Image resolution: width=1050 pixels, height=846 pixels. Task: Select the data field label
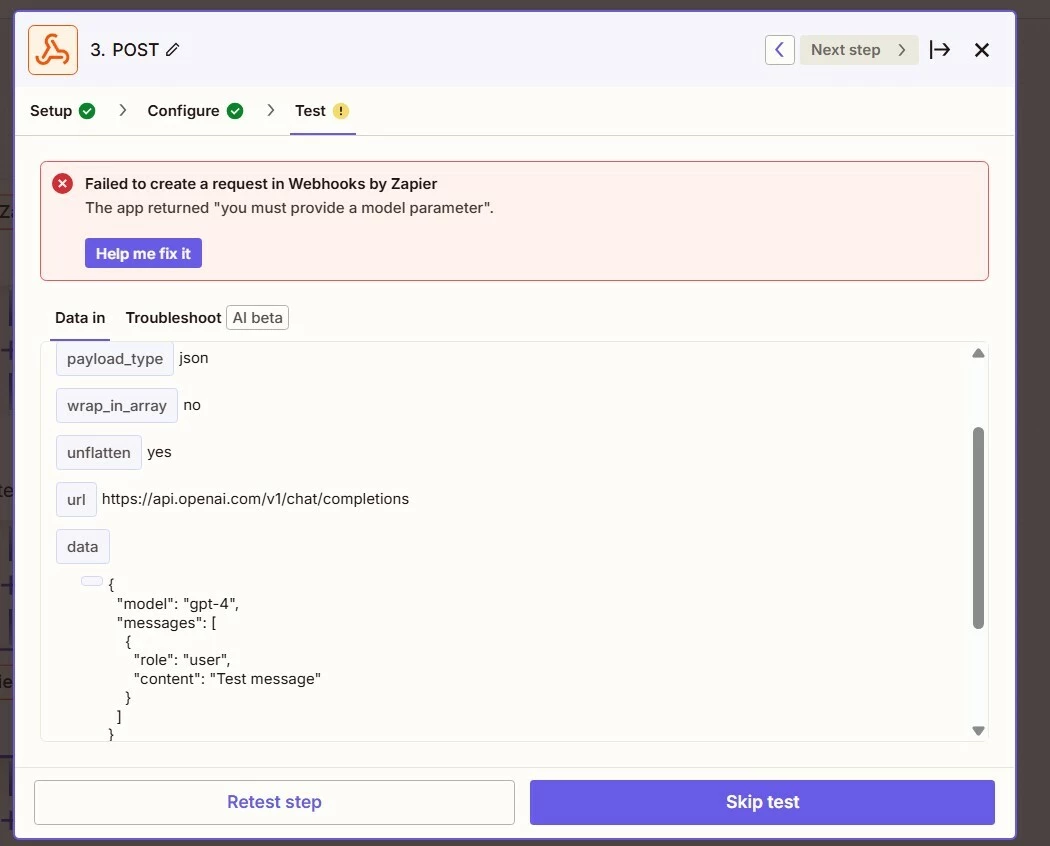(82, 547)
